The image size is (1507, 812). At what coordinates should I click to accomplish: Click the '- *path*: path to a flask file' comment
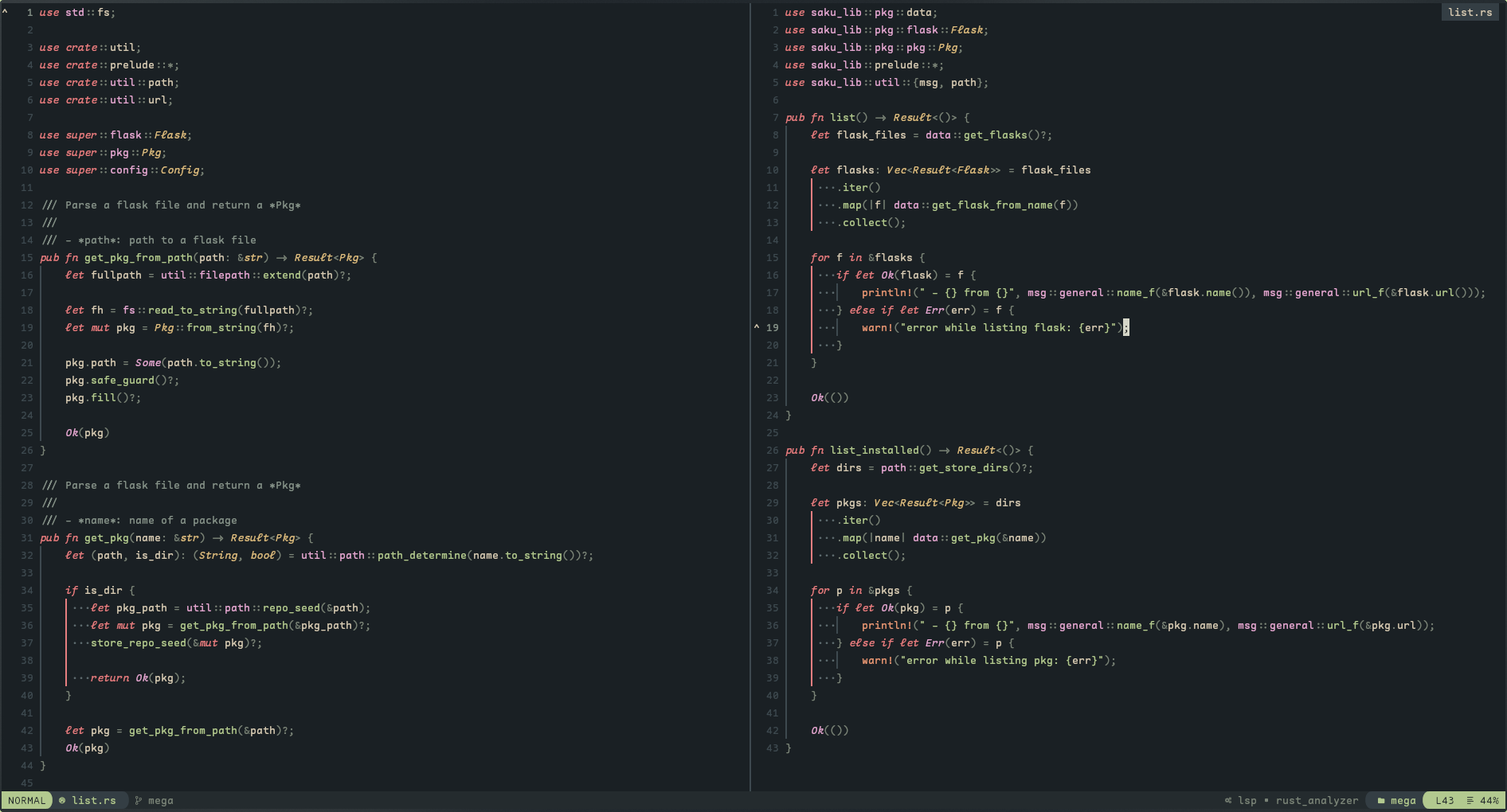tap(160, 240)
